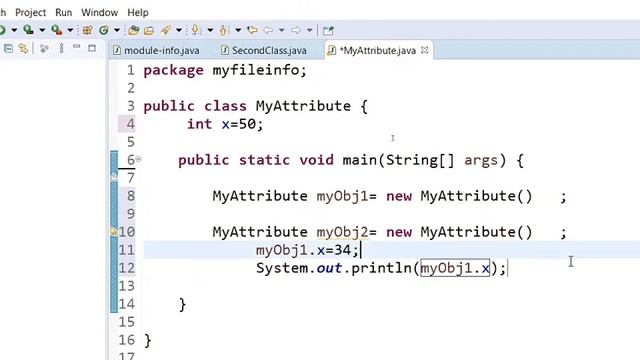Toggle Link with Editor icon

(x=24, y=49)
